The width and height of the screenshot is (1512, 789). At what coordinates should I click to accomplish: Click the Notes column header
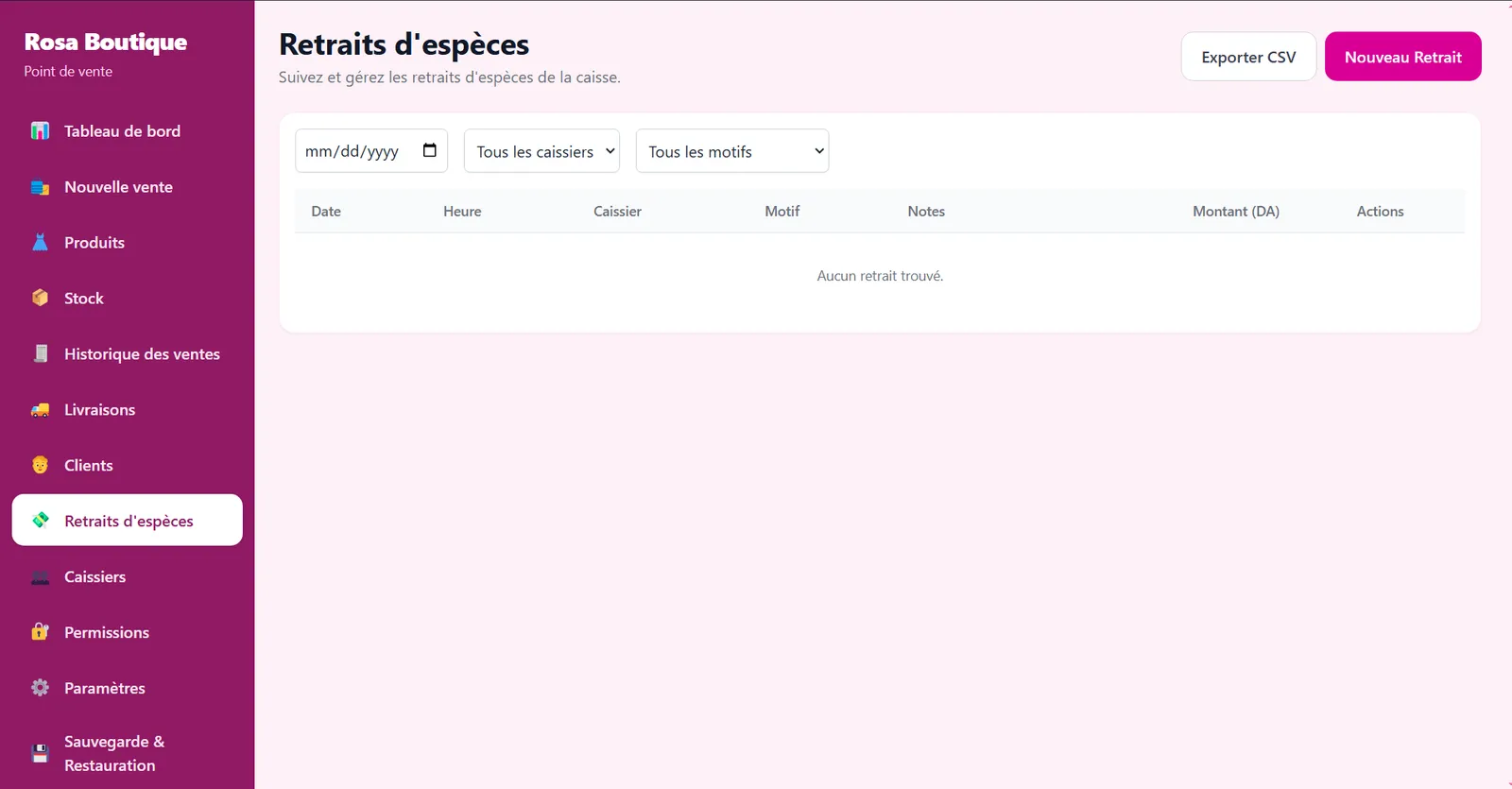coord(926,212)
